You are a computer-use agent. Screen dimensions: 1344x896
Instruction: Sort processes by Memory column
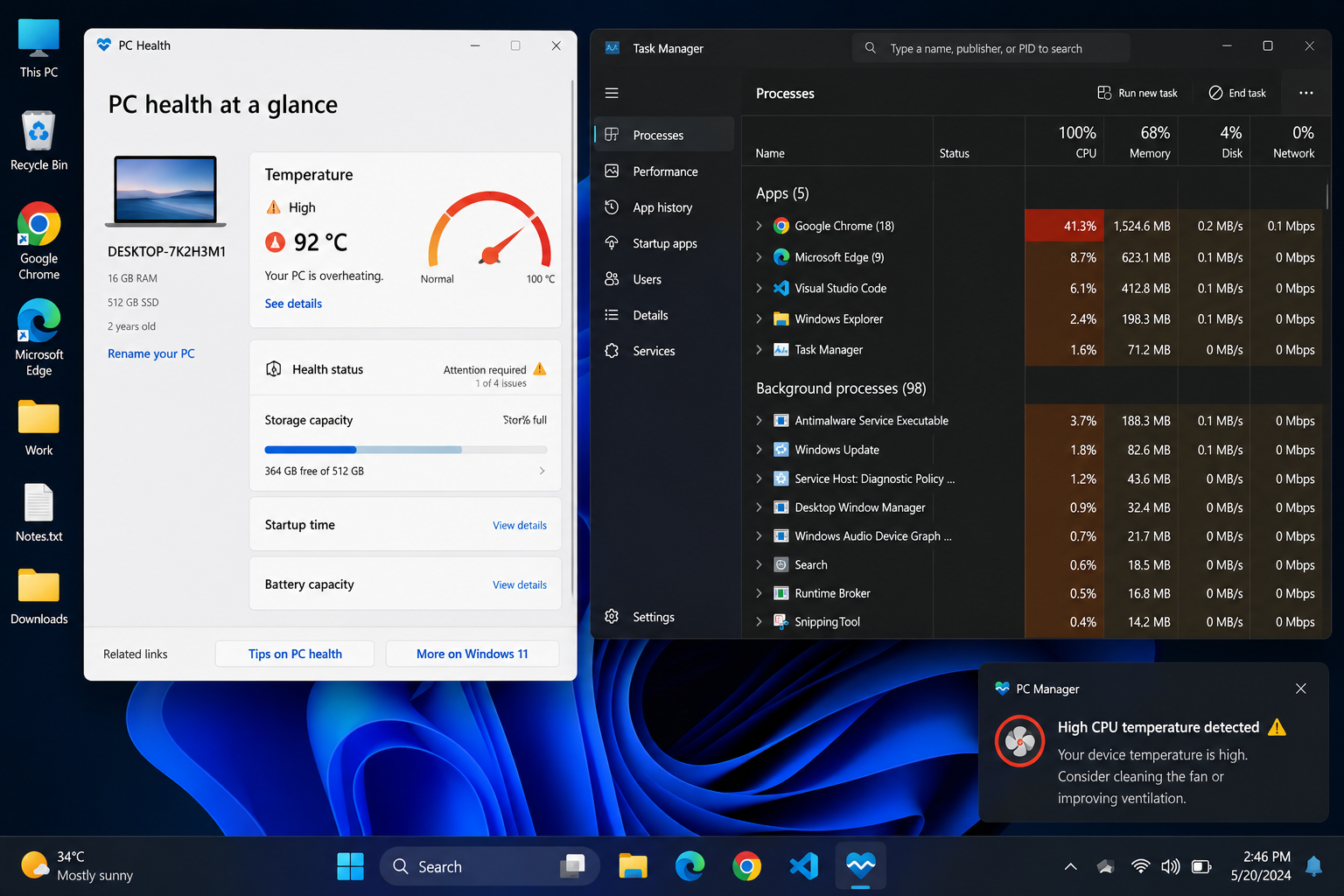click(1141, 141)
